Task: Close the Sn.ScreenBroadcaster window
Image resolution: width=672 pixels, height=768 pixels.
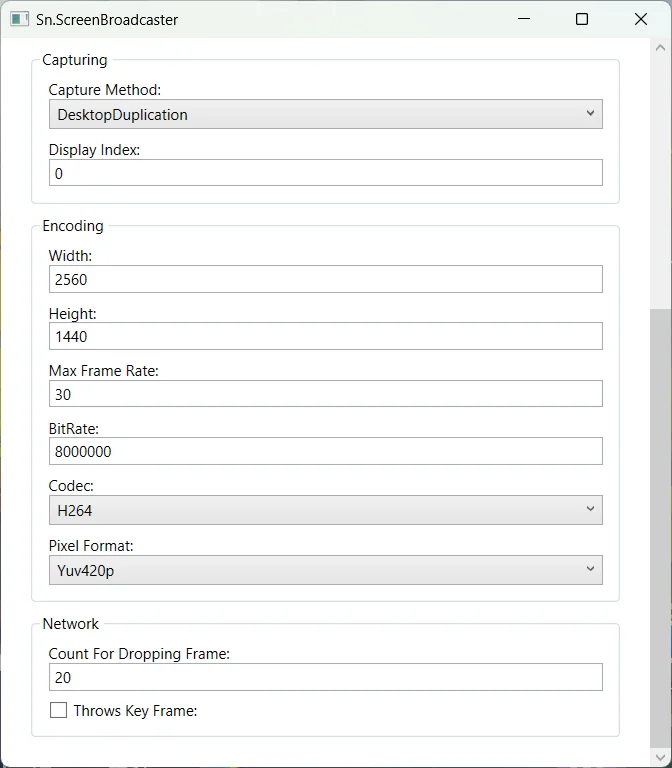Action: (x=641, y=19)
